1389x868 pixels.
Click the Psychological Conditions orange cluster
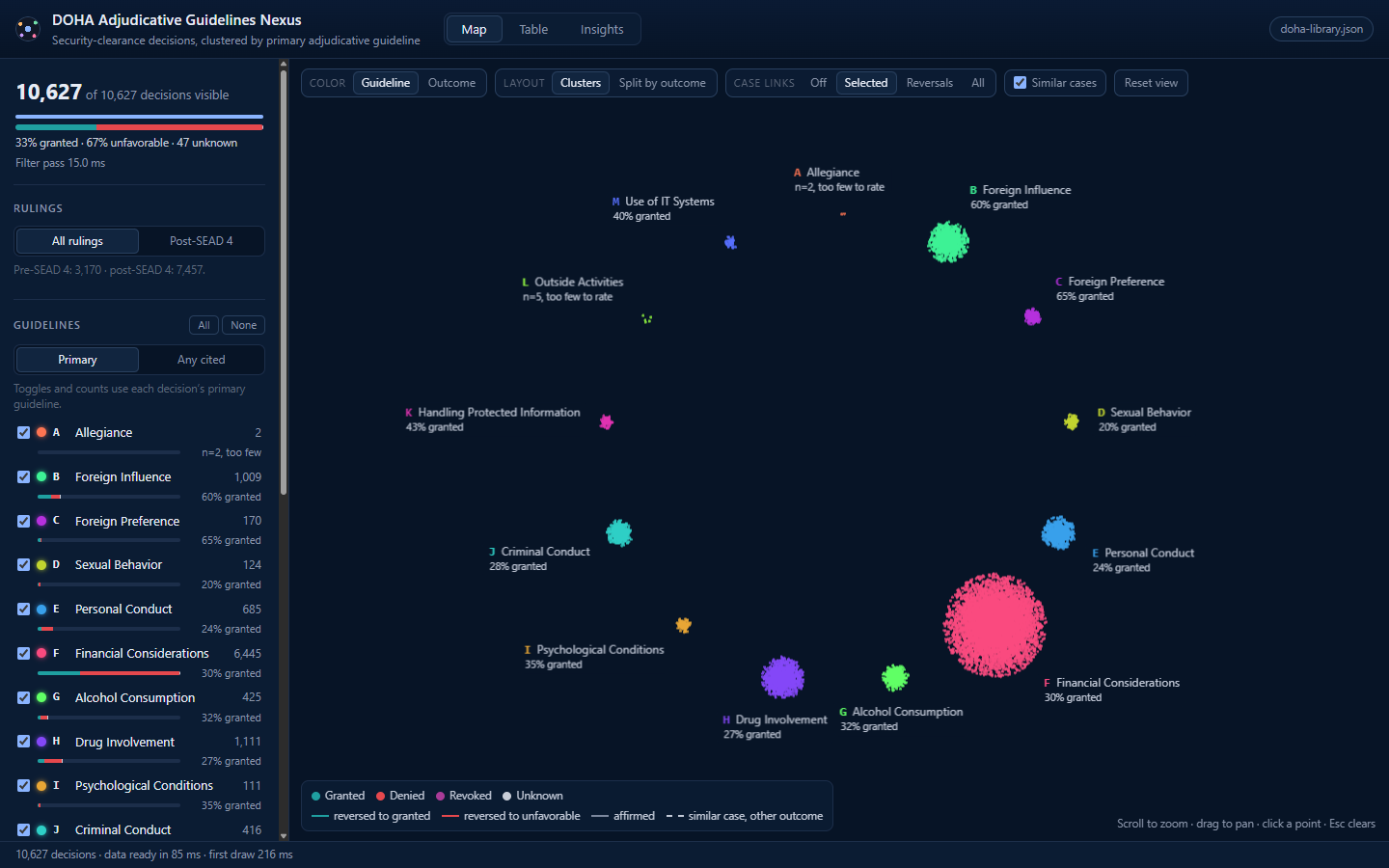tap(684, 625)
